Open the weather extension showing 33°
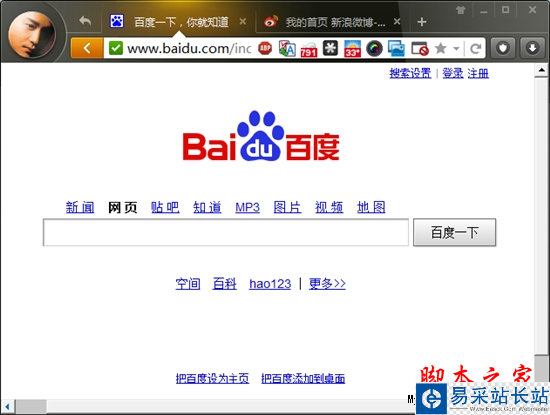Screen dimensions: 550x415 pyautogui.click(x=353, y=48)
